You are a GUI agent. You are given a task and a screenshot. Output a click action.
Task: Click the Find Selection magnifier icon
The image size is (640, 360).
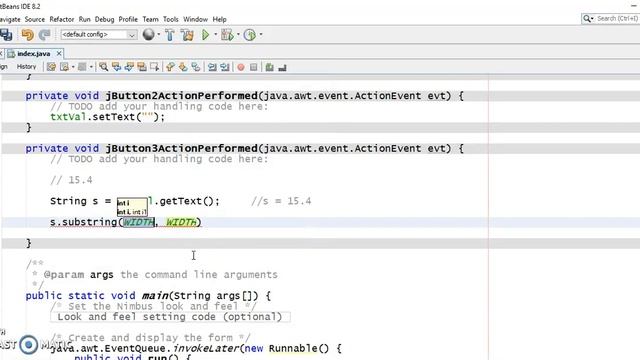(x=104, y=67)
